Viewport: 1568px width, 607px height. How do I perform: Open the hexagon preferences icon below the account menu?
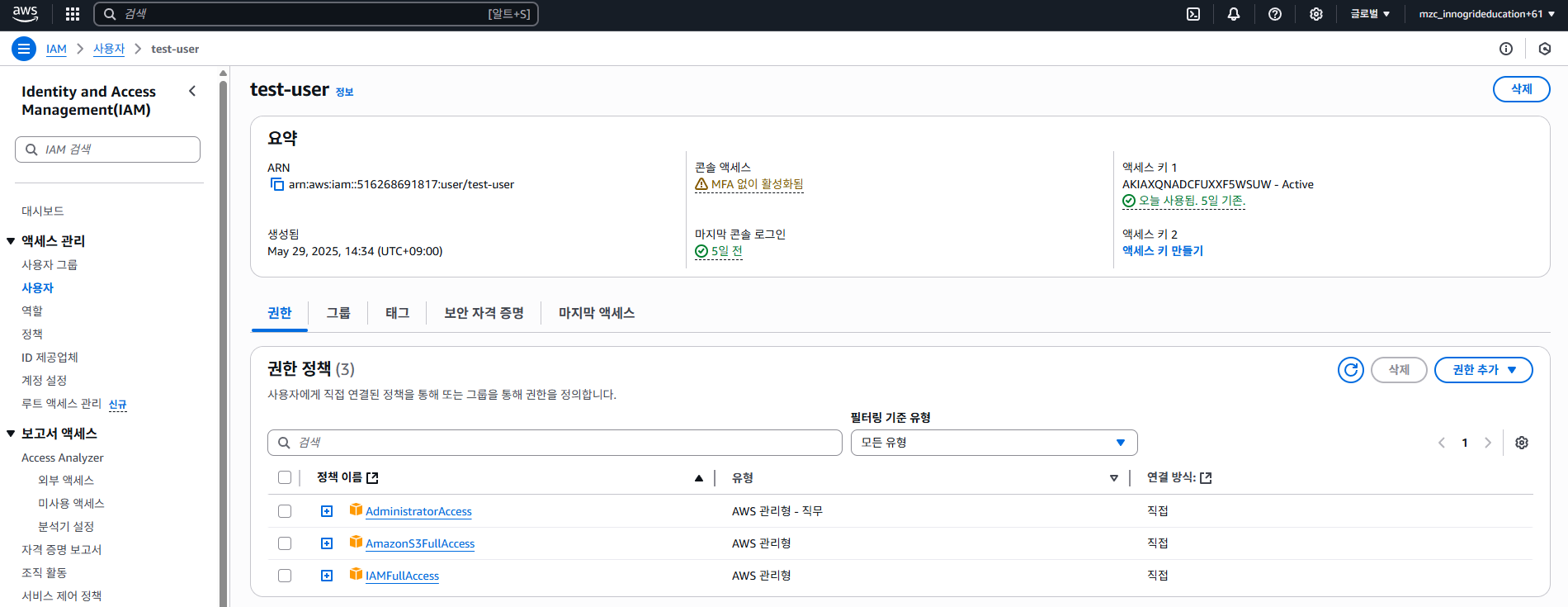coord(1545,49)
